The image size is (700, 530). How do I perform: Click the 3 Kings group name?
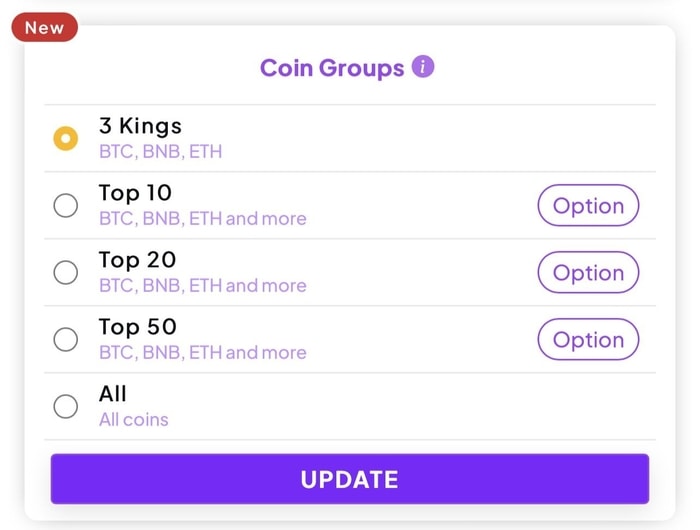[140, 126]
